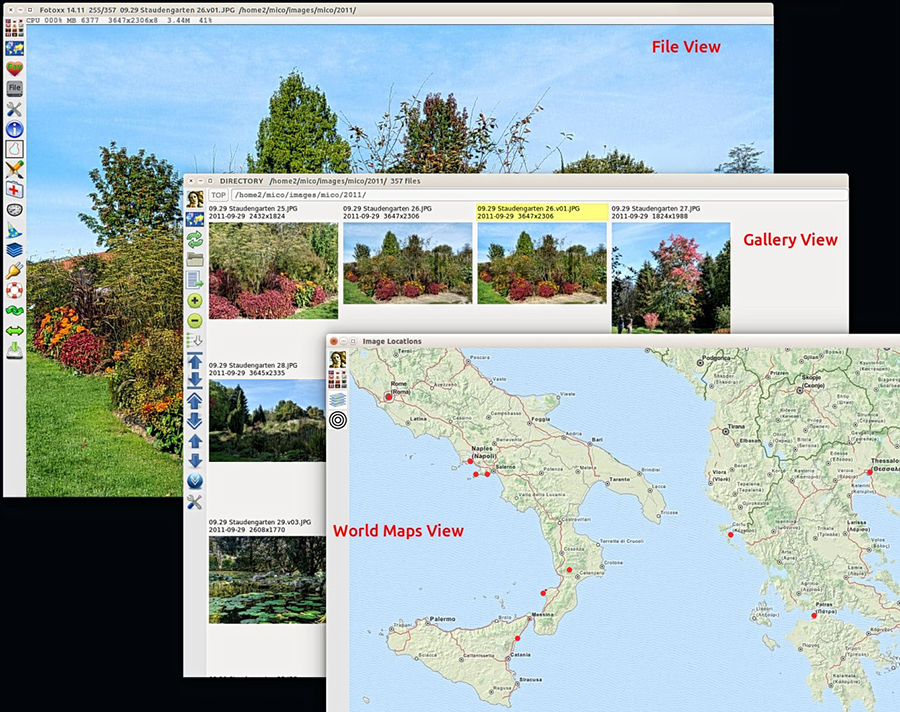900x712 pixels.
Task: Open crossed wrench tools icon in main toolbar
Action: [14, 109]
